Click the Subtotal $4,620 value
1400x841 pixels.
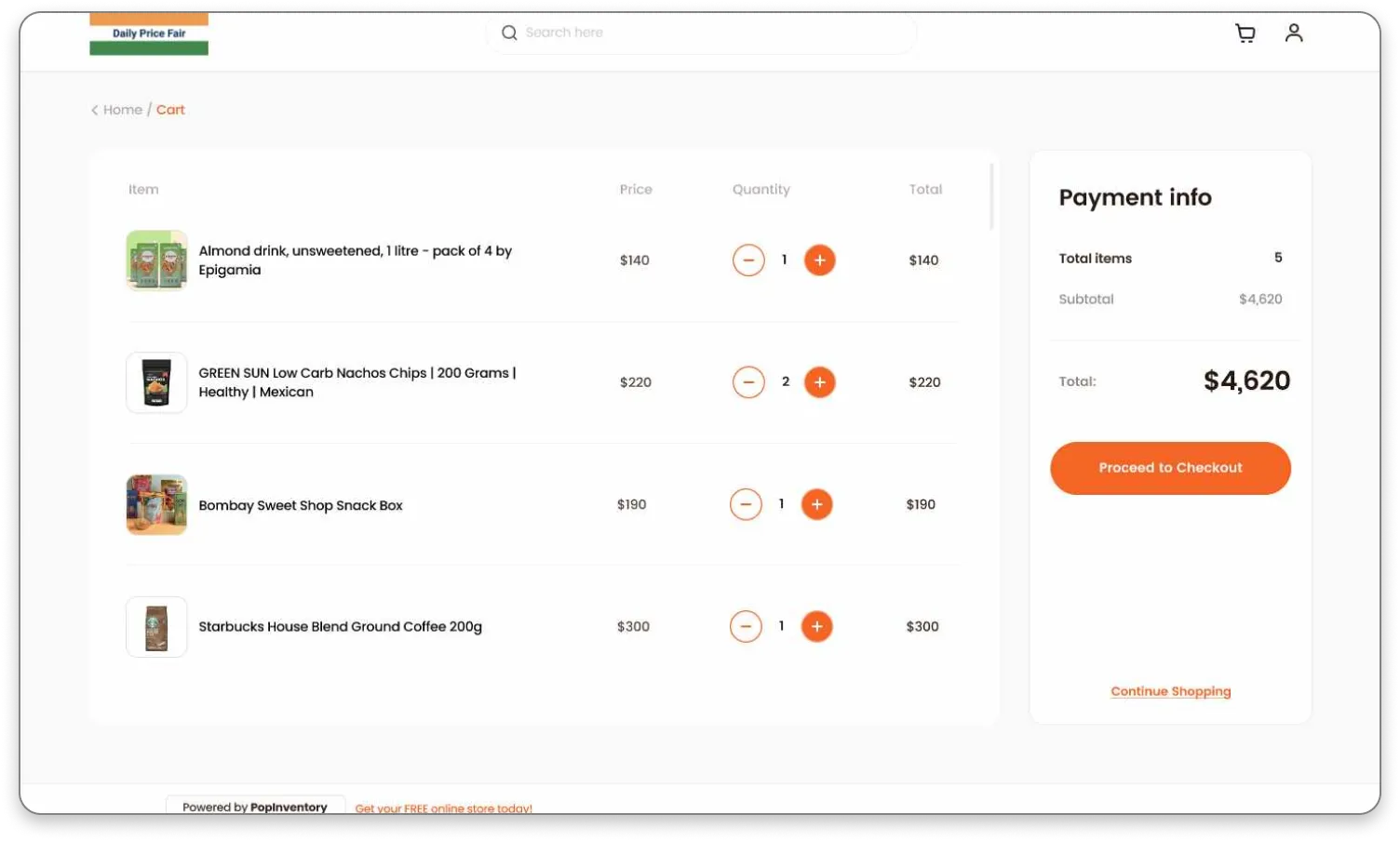click(x=1260, y=300)
